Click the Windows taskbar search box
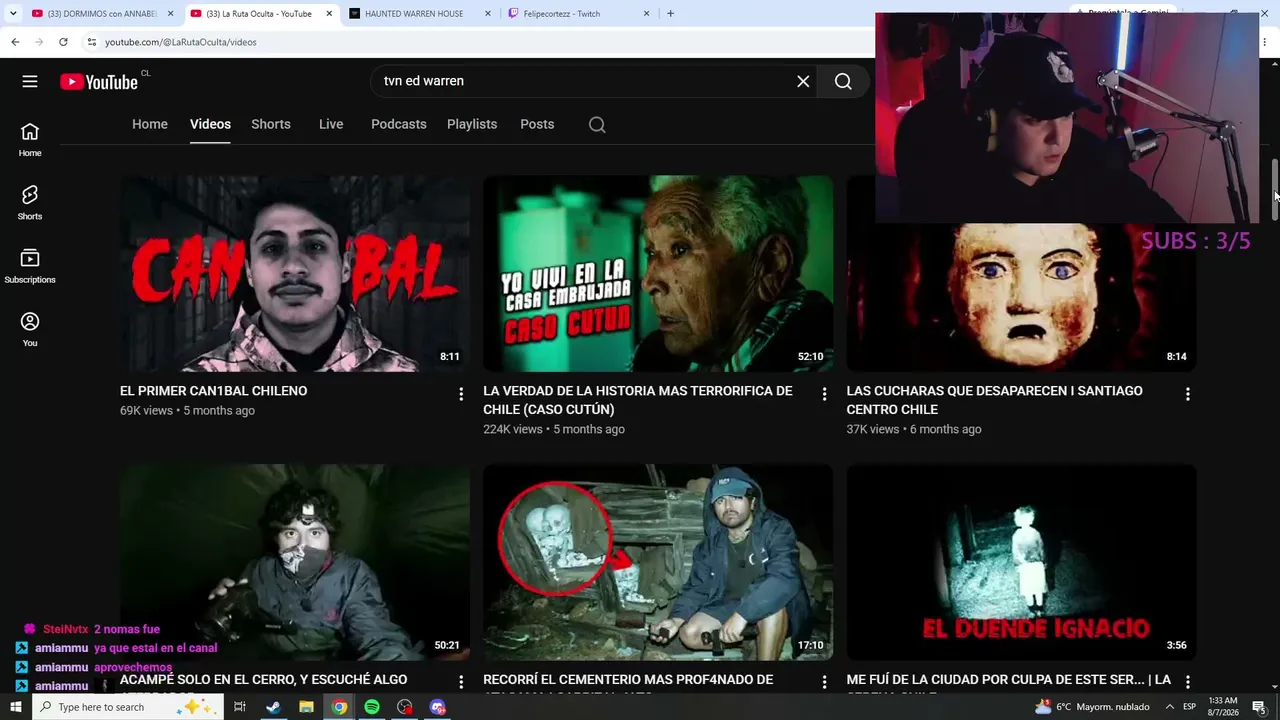 pyautogui.click(x=127, y=707)
